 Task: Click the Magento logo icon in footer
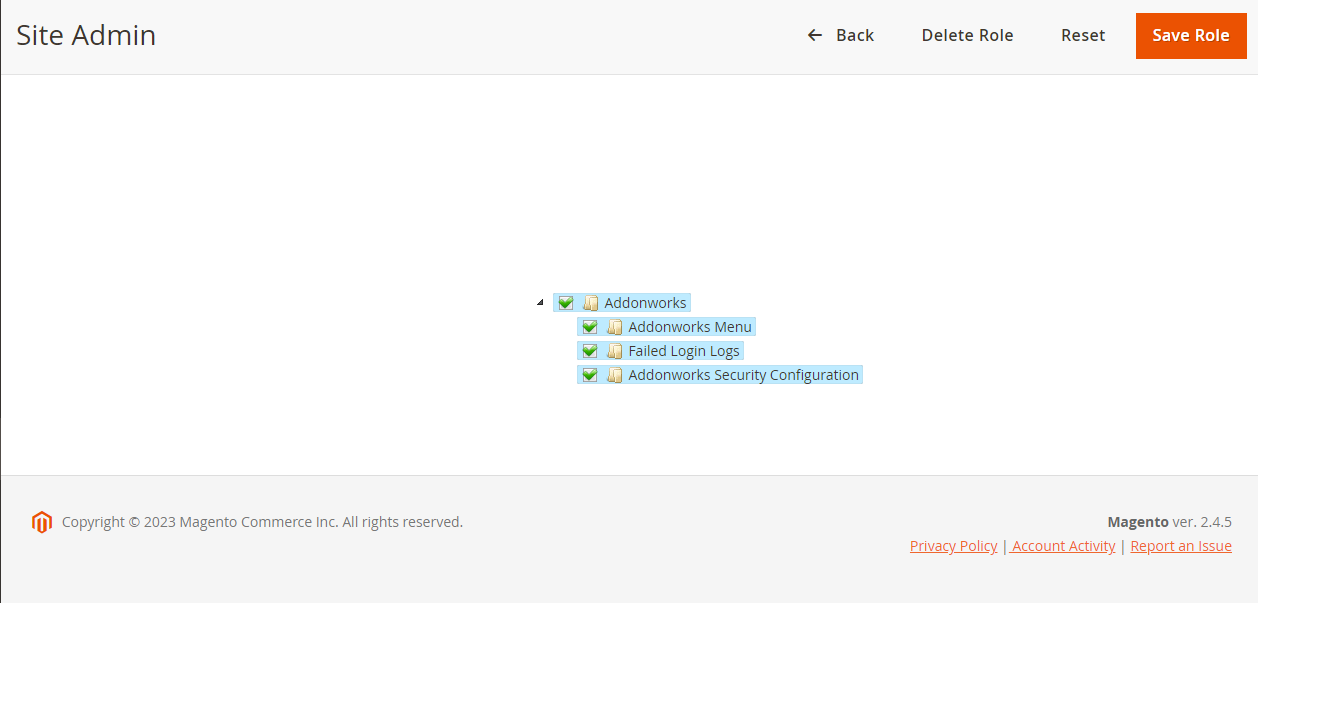[x=42, y=522]
